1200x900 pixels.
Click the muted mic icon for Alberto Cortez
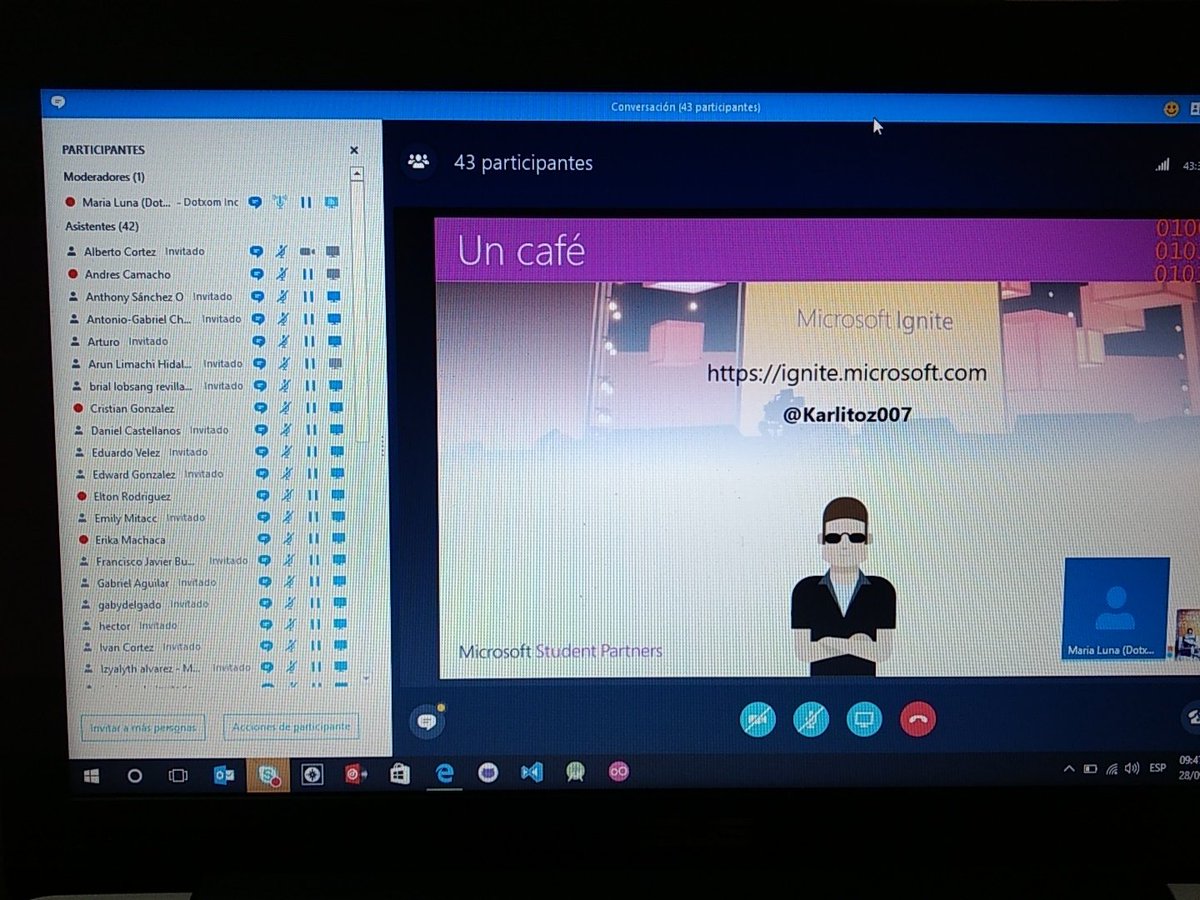tap(282, 252)
